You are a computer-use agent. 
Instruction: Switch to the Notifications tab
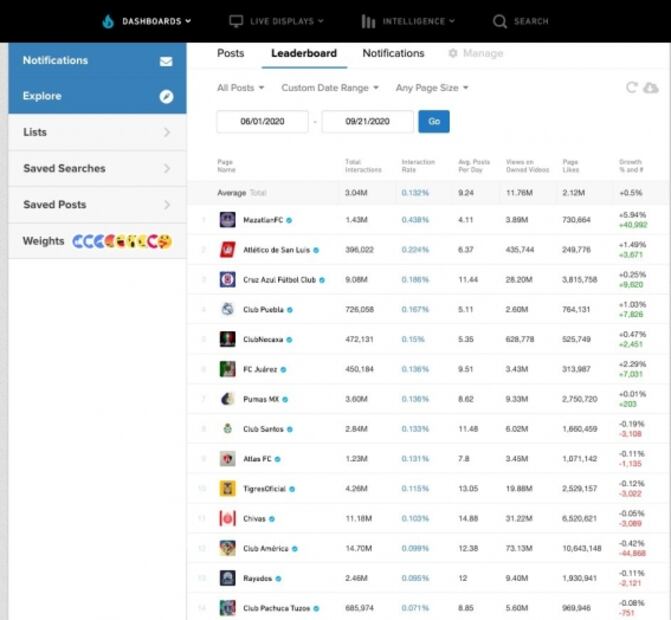tap(393, 54)
